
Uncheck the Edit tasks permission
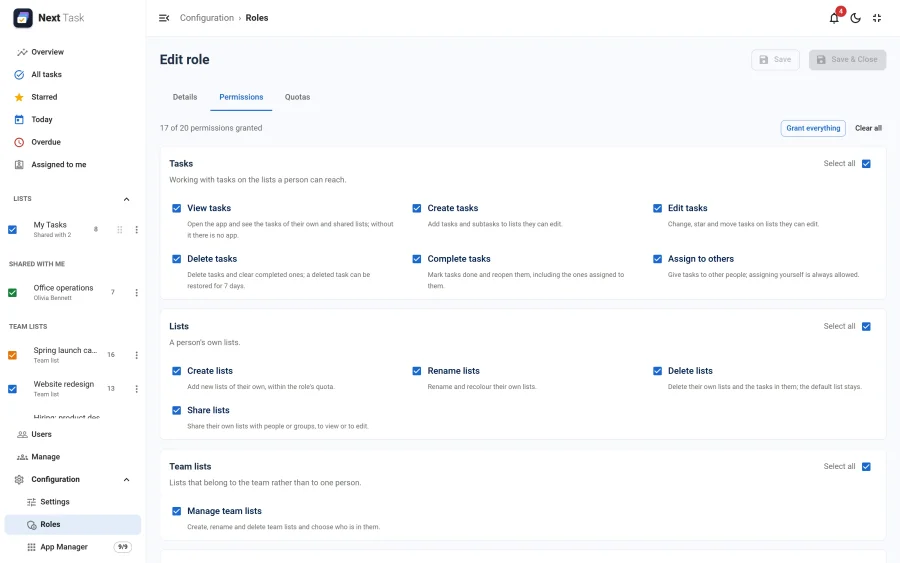pos(657,208)
